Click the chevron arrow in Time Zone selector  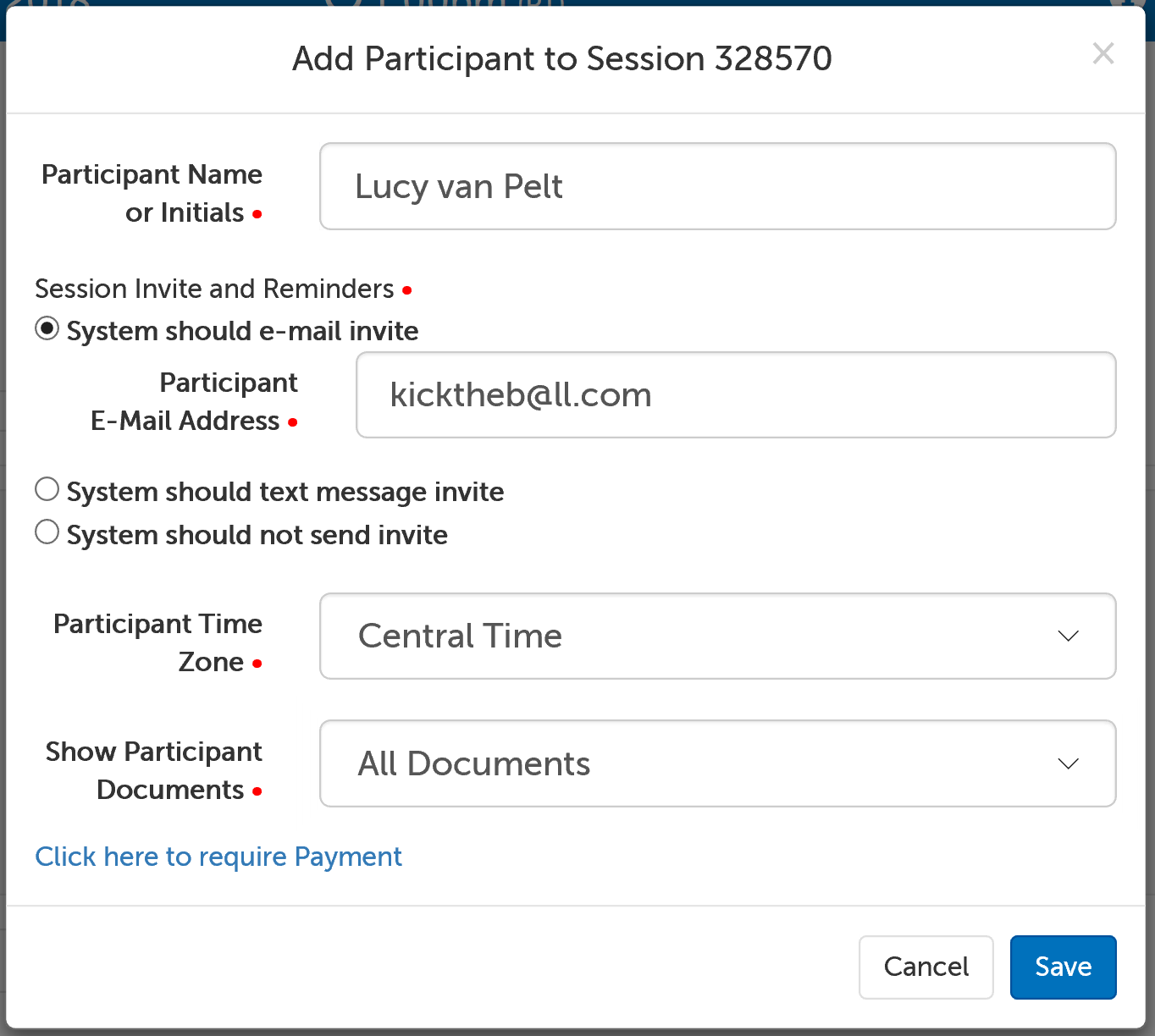pyautogui.click(x=1068, y=636)
